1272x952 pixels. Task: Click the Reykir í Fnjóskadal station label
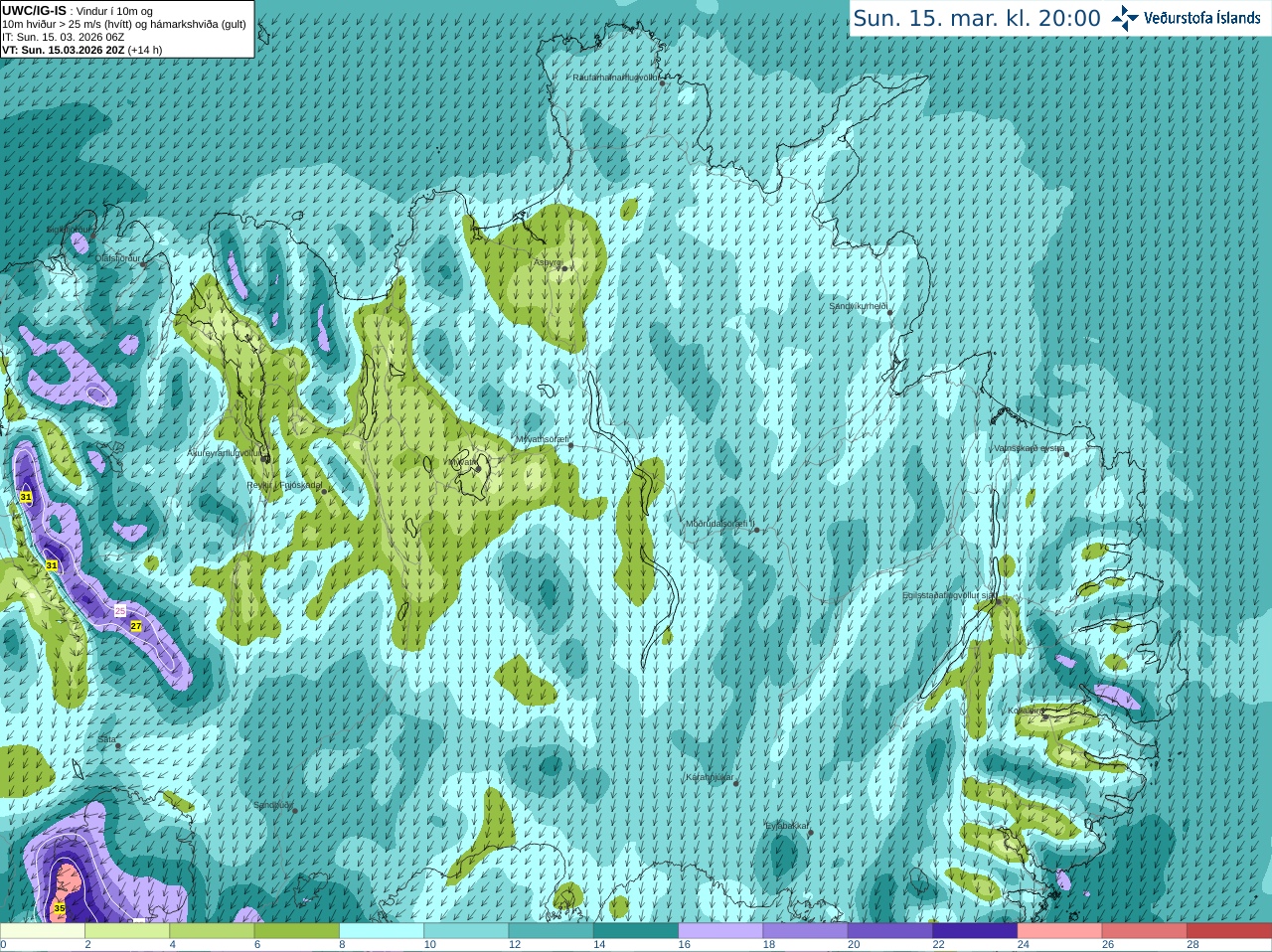284,485
